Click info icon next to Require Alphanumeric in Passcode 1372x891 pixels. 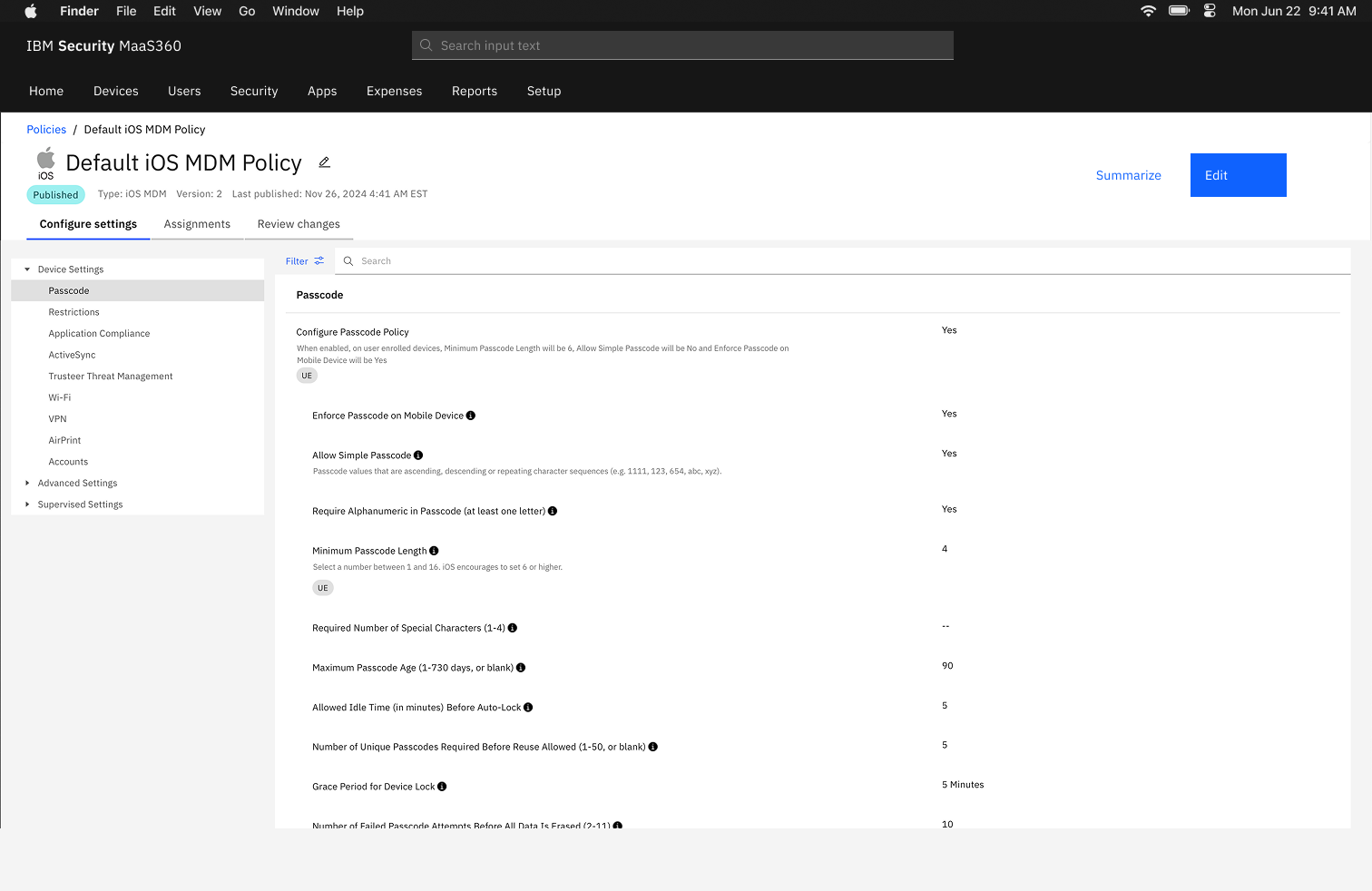tap(553, 512)
